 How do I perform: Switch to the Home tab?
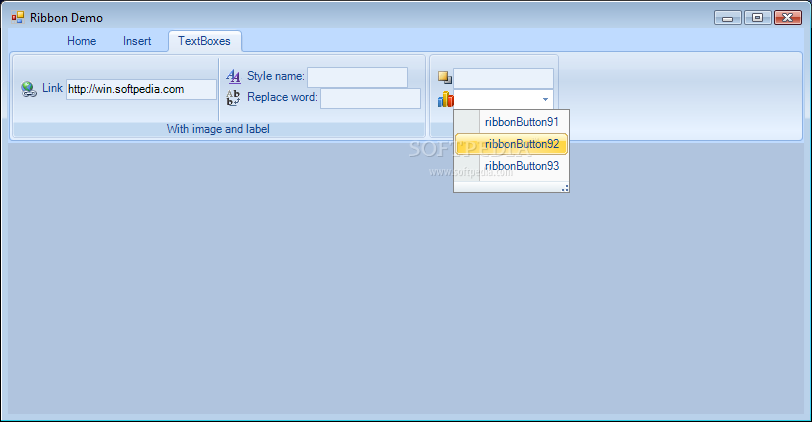tap(81, 41)
